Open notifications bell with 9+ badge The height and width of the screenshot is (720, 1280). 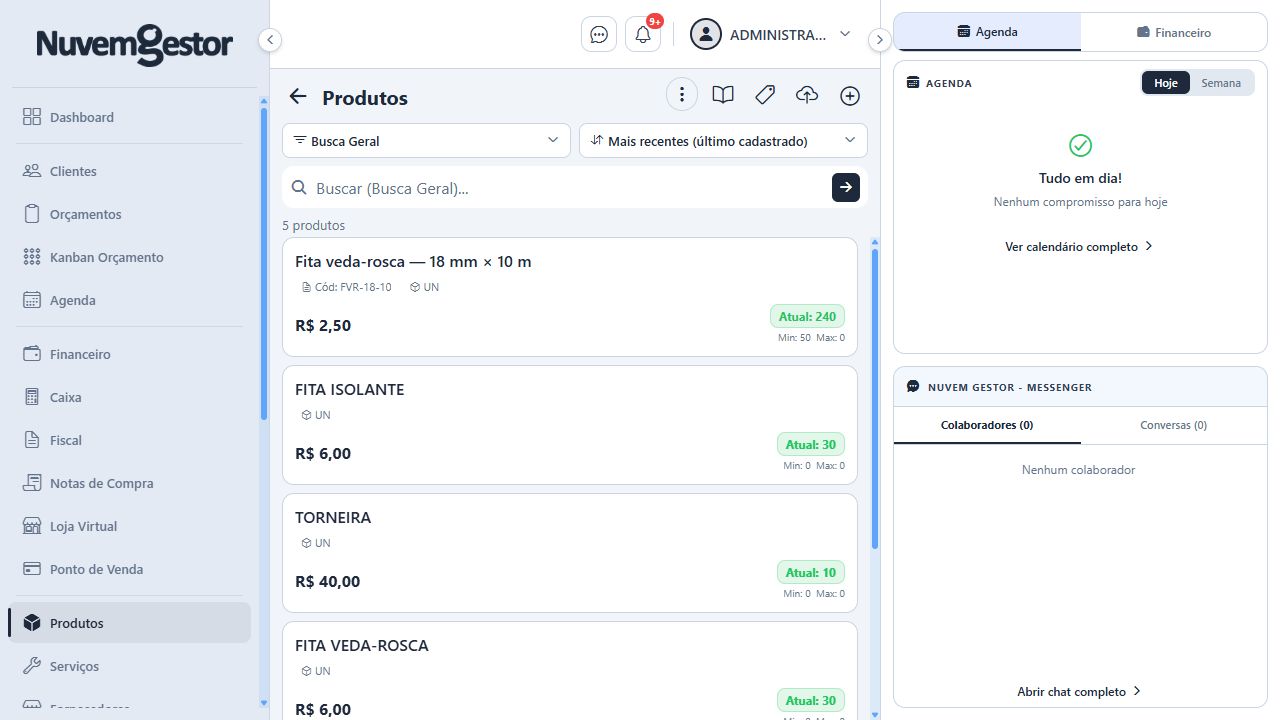[x=643, y=34]
